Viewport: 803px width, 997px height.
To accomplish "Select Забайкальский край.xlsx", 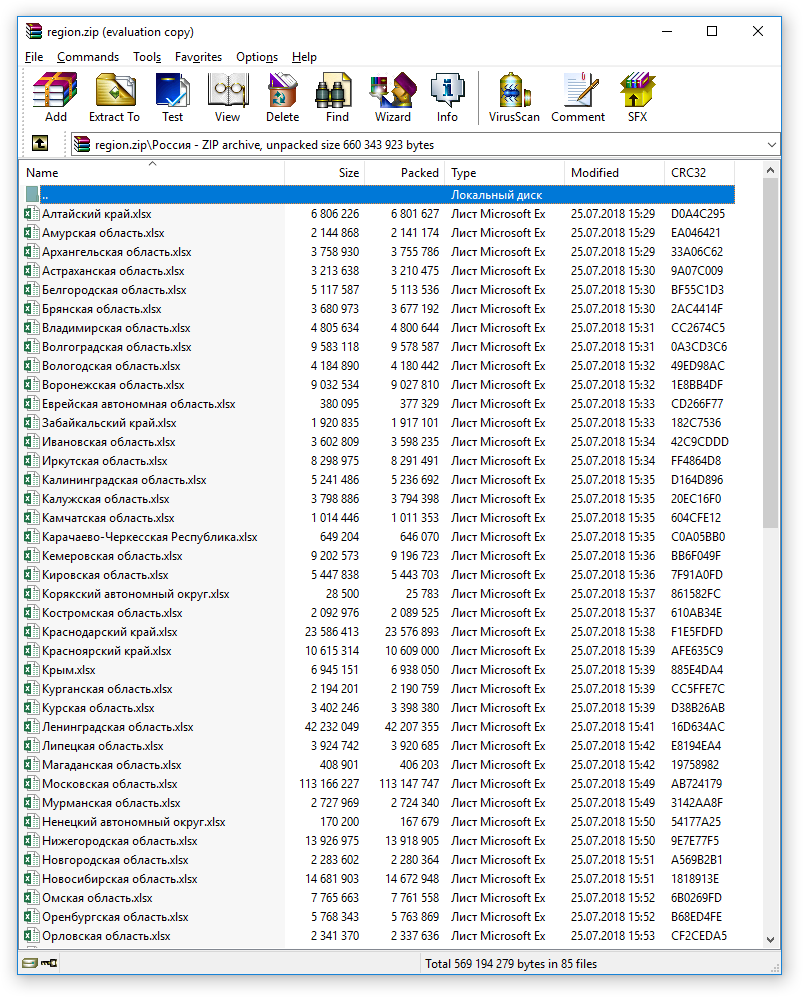I will (x=378, y=423).
